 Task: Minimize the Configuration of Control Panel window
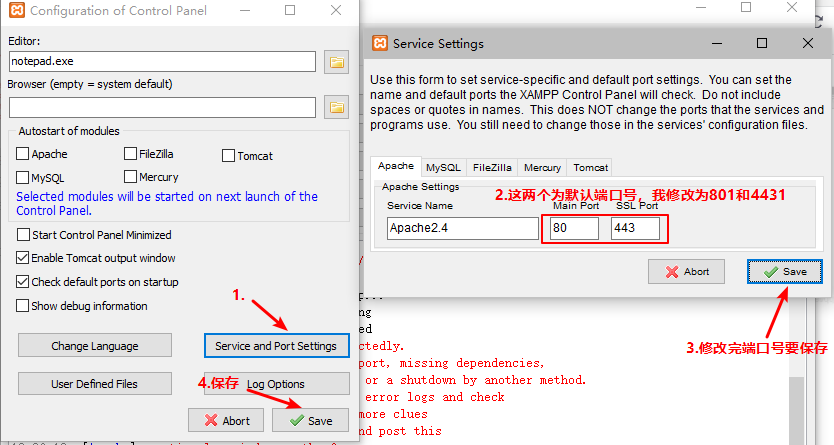[245, 10]
